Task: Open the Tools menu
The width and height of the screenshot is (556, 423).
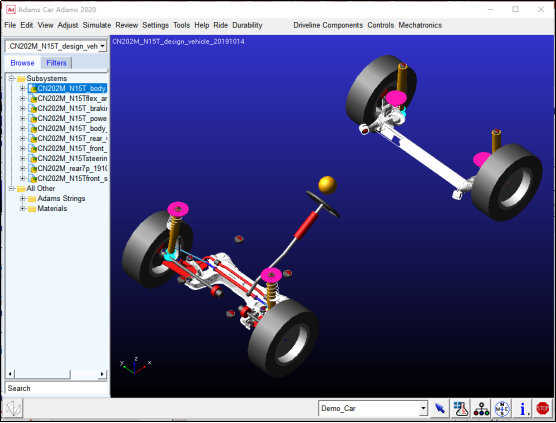Action: pyautogui.click(x=182, y=25)
